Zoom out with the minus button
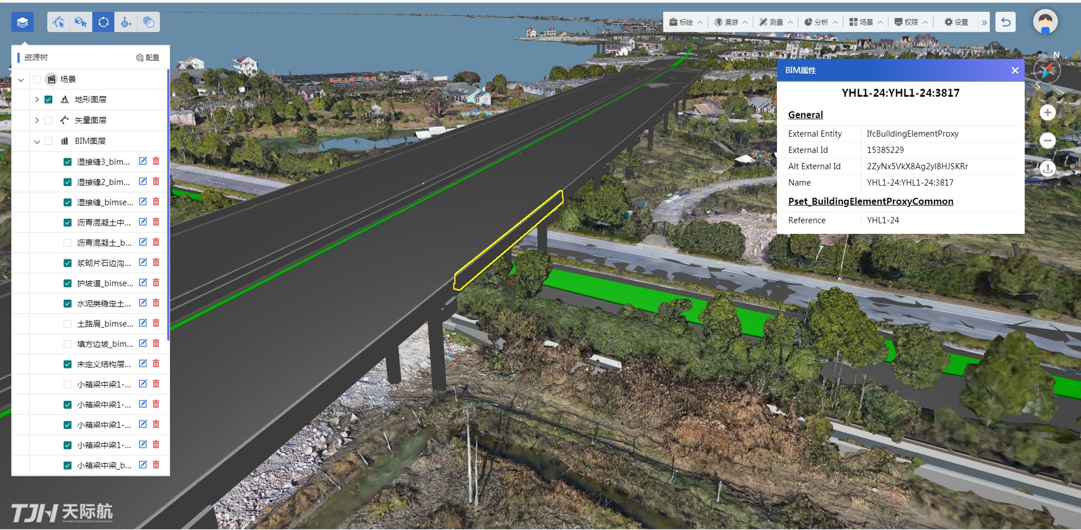This screenshot has width=1081, height=530. (x=1047, y=141)
